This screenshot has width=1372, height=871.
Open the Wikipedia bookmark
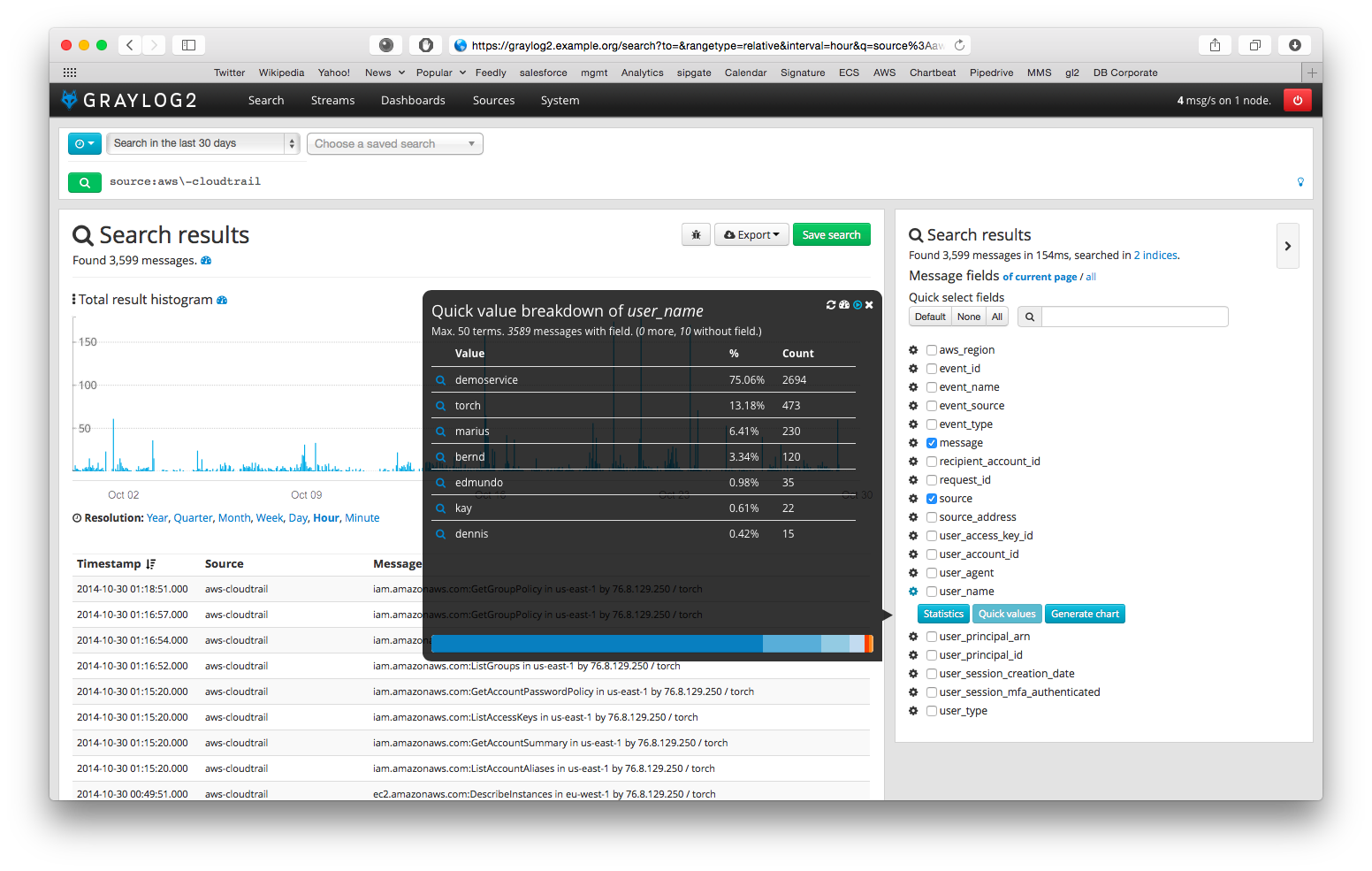coord(281,73)
